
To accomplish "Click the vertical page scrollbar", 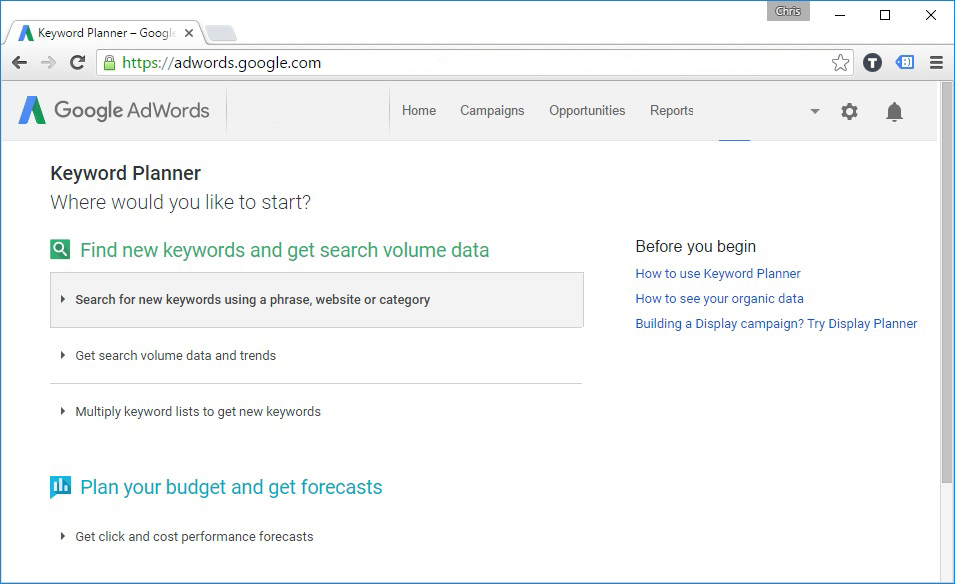I will point(947,283).
